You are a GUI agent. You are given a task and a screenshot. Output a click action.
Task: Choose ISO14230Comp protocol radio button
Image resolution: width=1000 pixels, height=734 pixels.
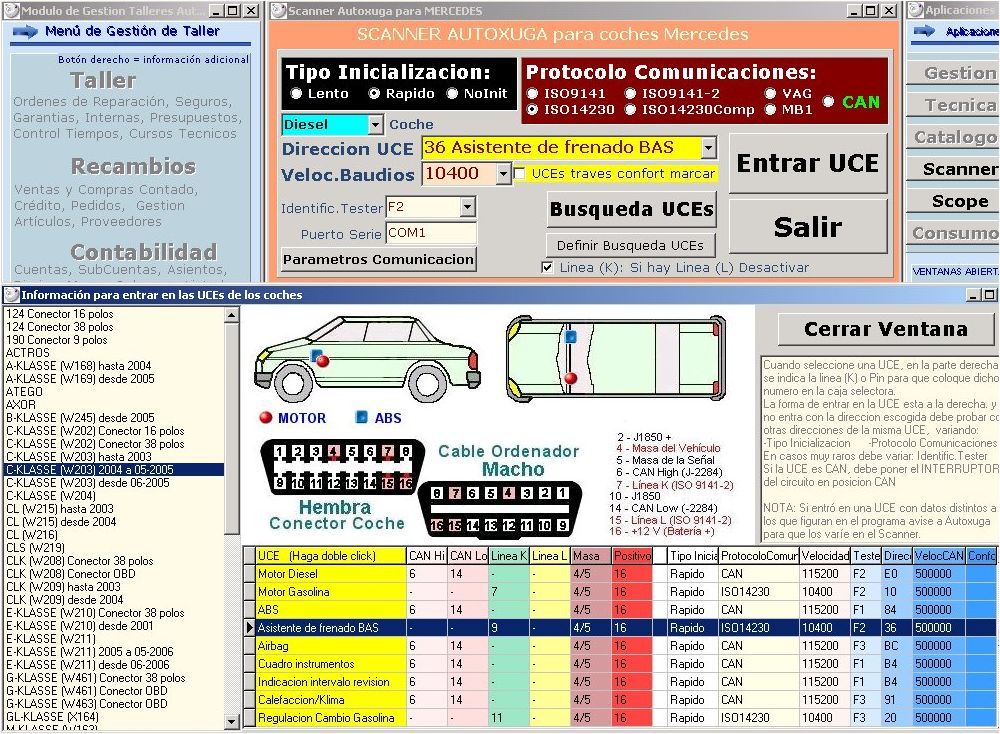point(630,110)
